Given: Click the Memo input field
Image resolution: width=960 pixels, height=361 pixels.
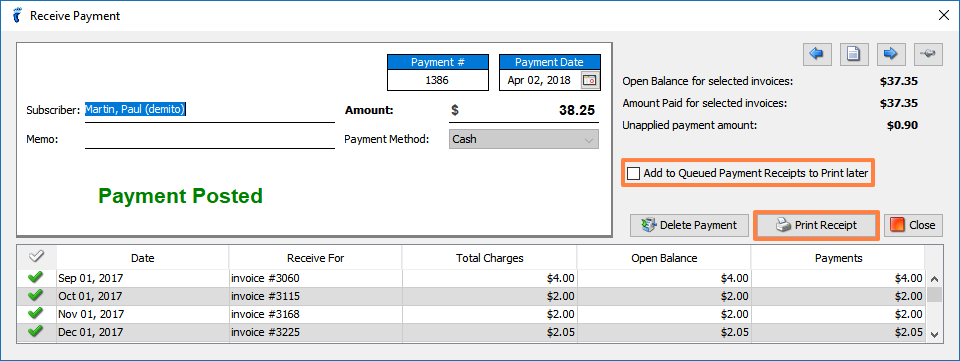Looking at the screenshot, I should click(x=209, y=139).
